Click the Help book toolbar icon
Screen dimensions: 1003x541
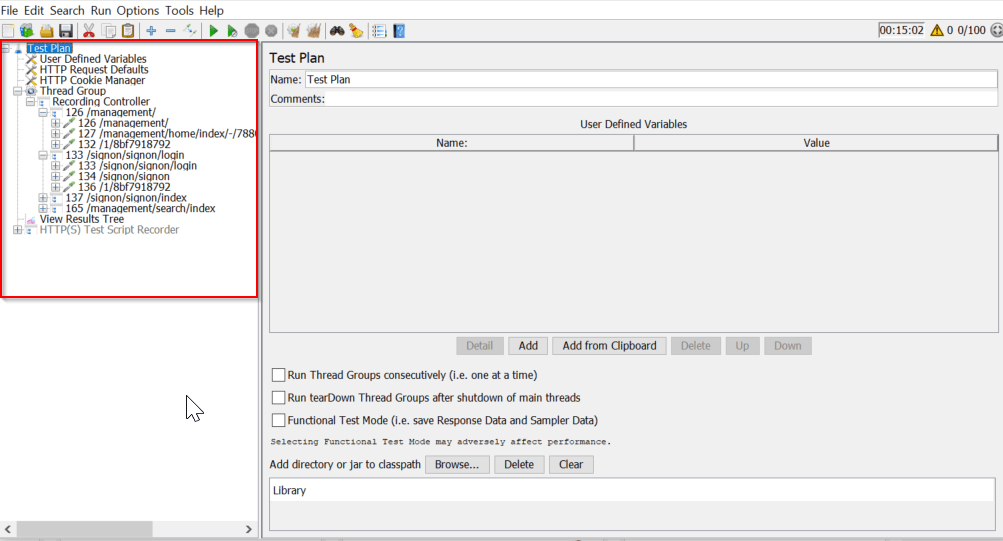[399, 31]
